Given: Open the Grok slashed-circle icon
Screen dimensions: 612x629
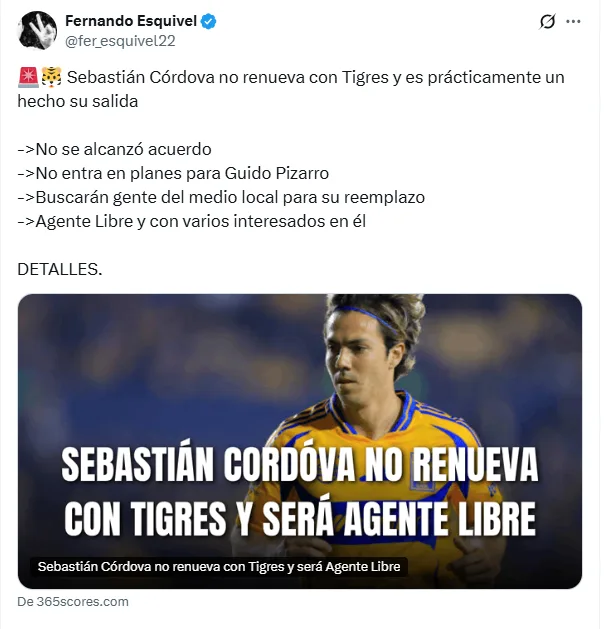Looking at the screenshot, I should point(547,21).
